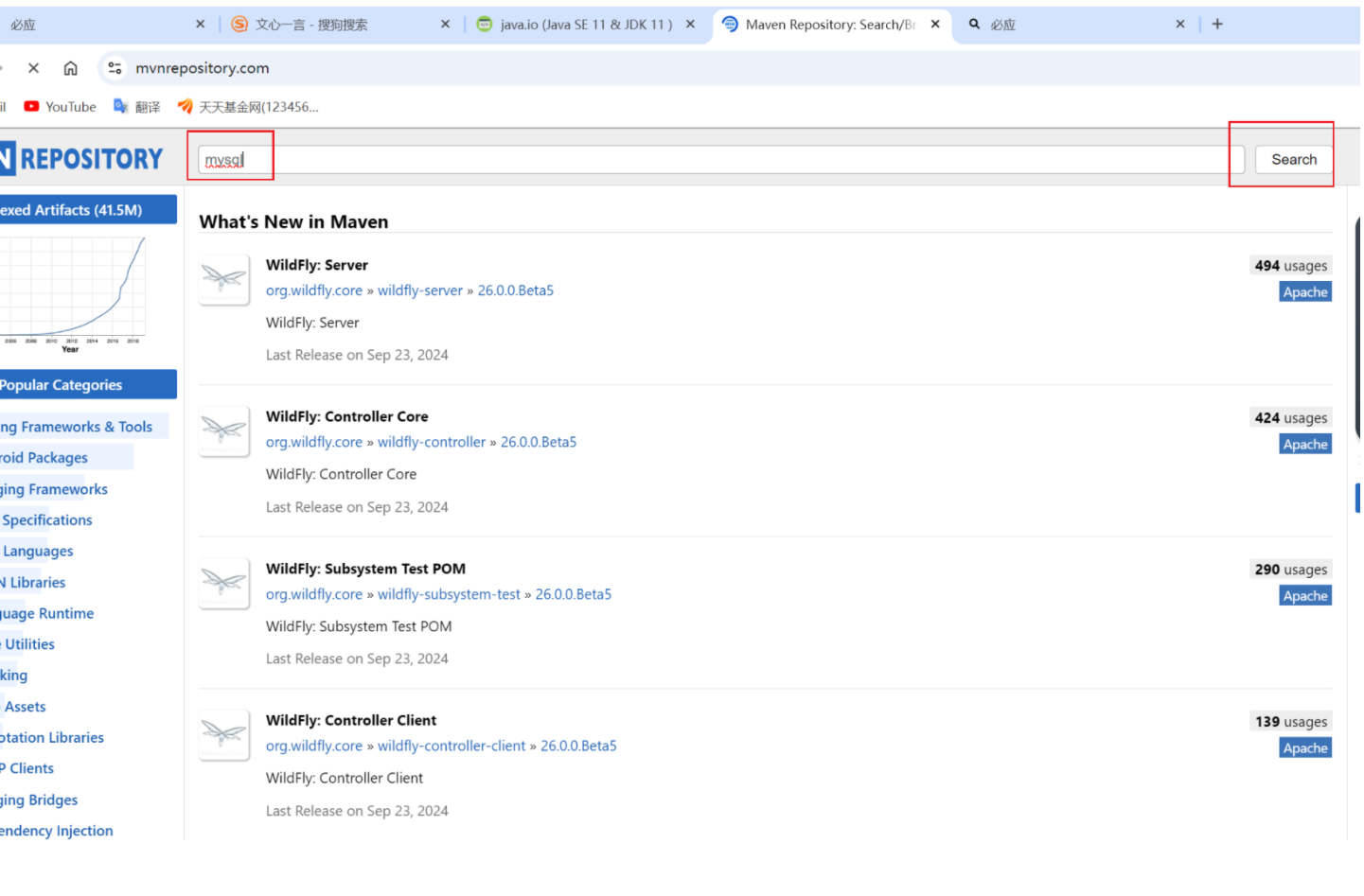
Task: Open the Indexed Artifacts (41.5M) header
Action: click(x=88, y=210)
